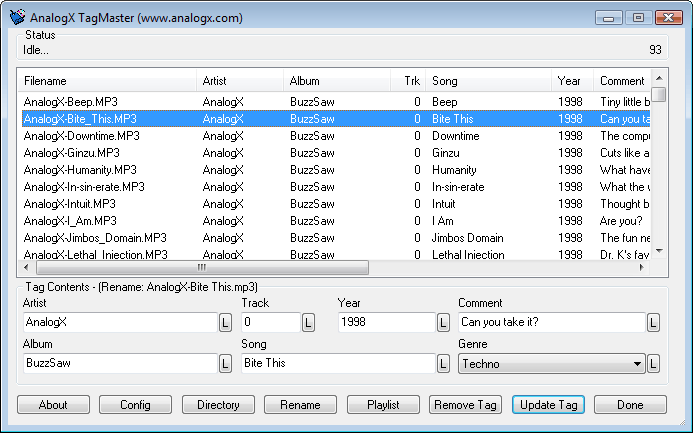Select the AnalogX-Lethal_Injection.MP3 row
The width and height of the screenshot is (693, 433).
point(336,254)
